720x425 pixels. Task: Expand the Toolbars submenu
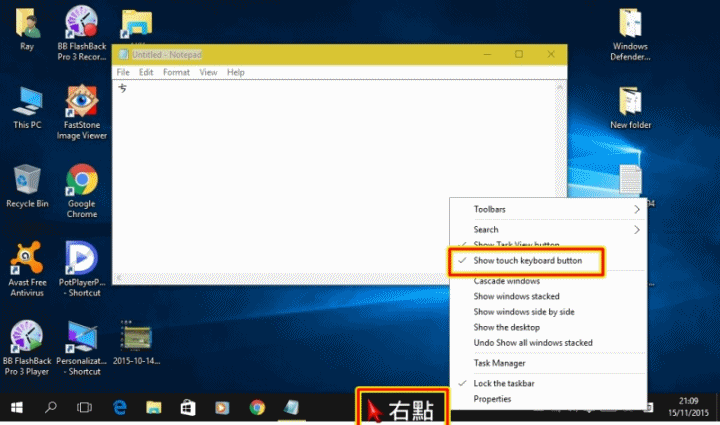[x=548, y=209]
